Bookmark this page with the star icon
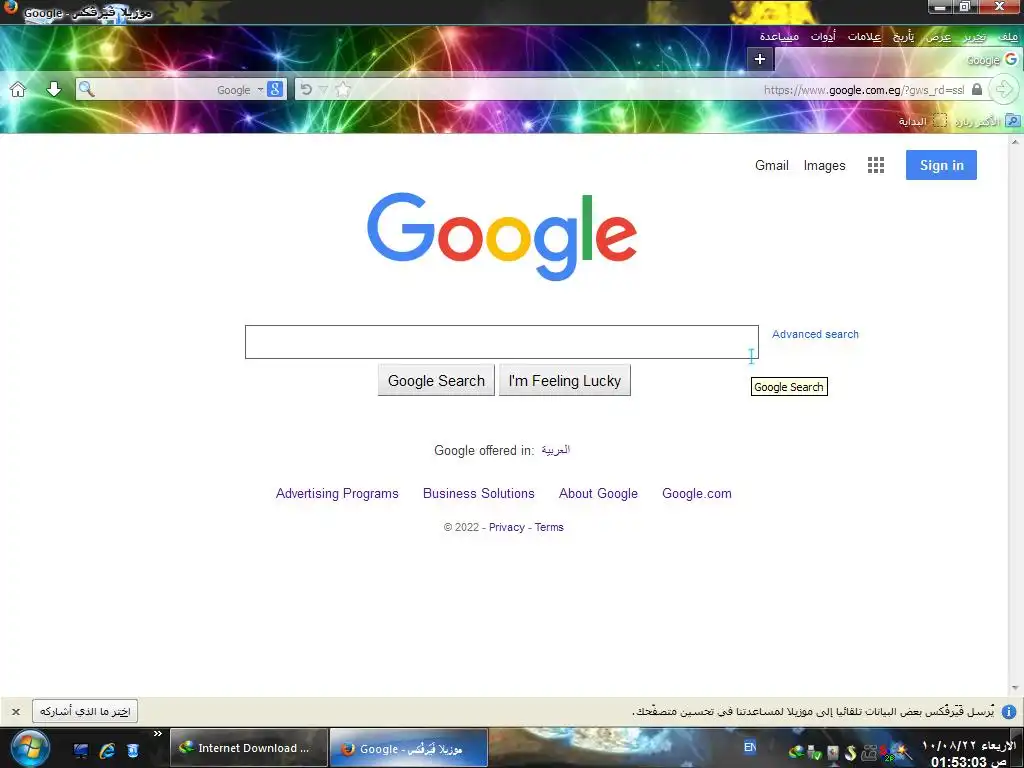The height and width of the screenshot is (768, 1024). tap(343, 89)
